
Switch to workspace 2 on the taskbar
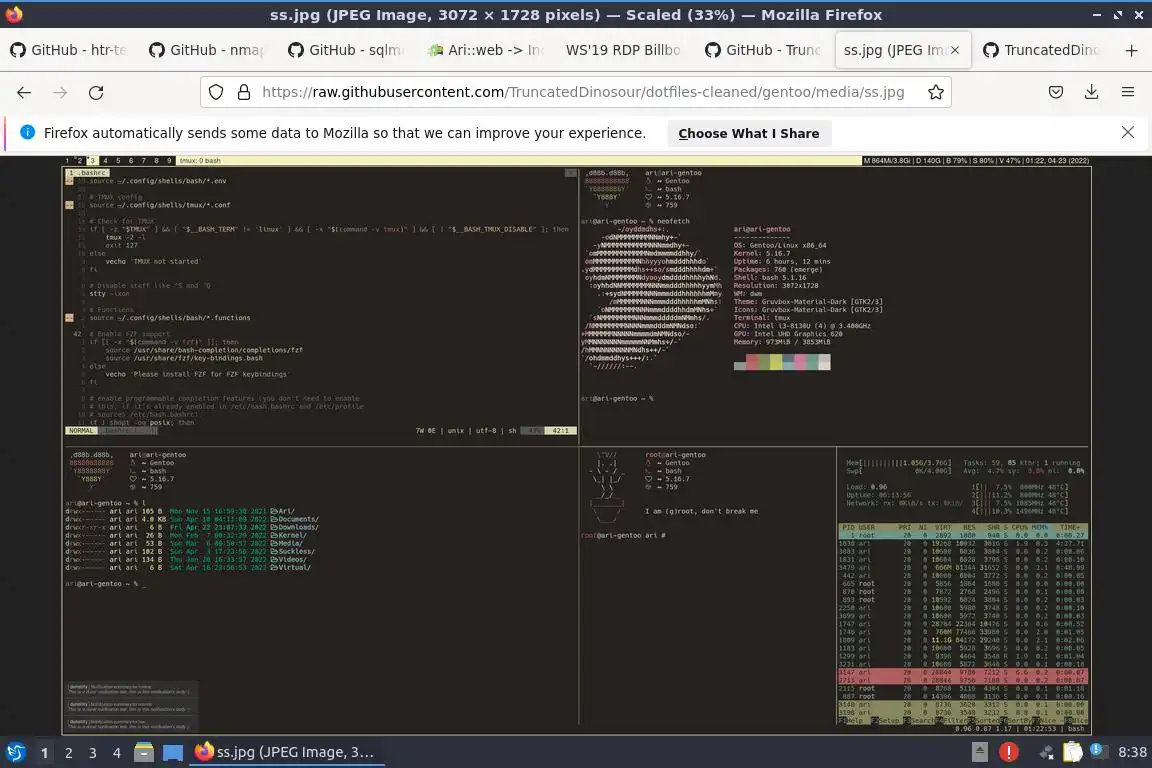pos(69,753)
